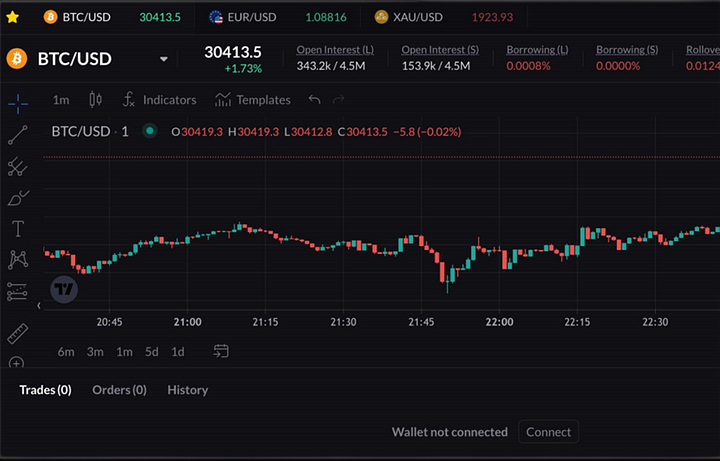This screenshot has height=461, width=720.
Task: Click the 343.2k / 4.5M open interest value
Action: click(331, 66)
